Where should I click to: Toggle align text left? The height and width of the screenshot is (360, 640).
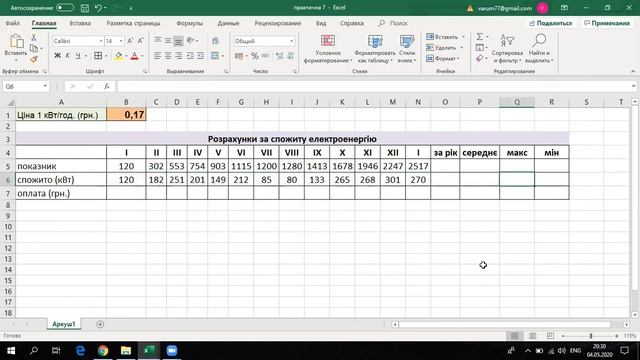pyautogui.click(x=158, y=56)
